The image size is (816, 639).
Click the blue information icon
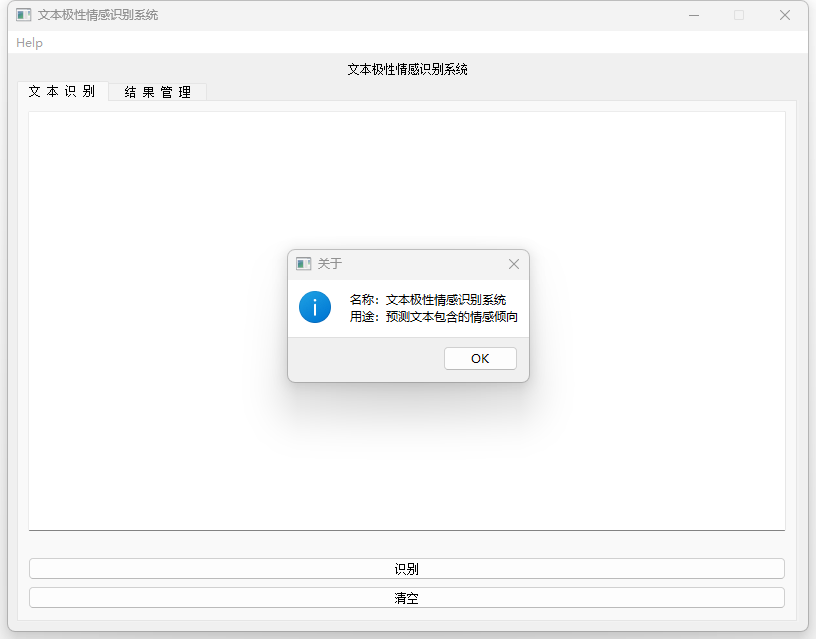pyautogui.click(x=315, y=307)
